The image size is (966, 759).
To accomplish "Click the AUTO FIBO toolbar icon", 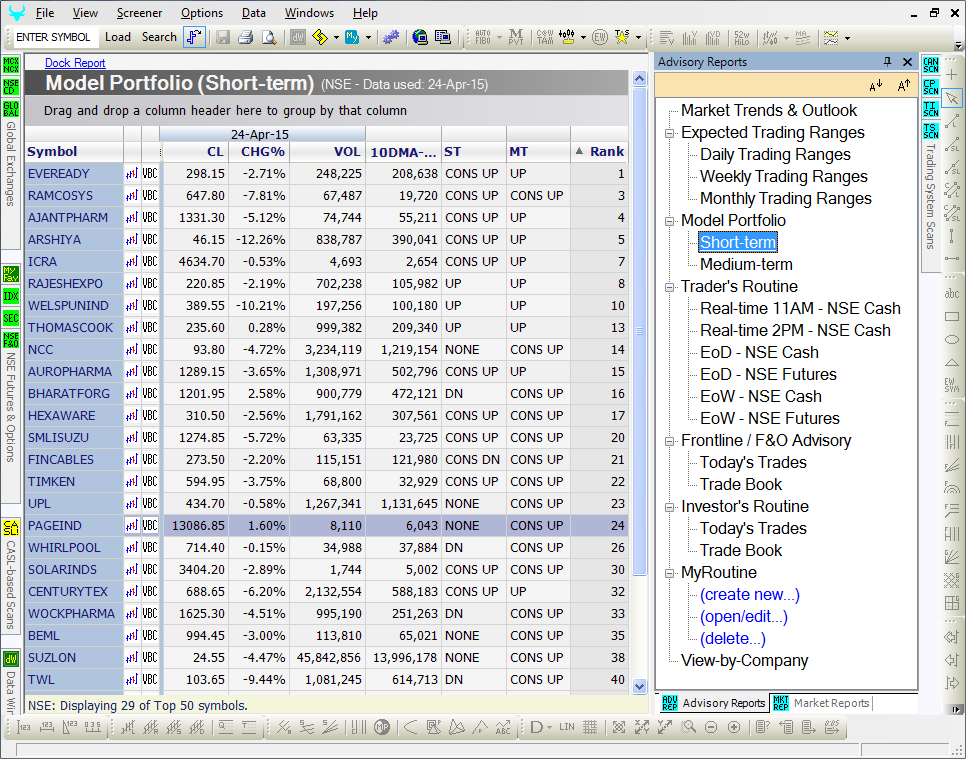I will pos(483,38).
